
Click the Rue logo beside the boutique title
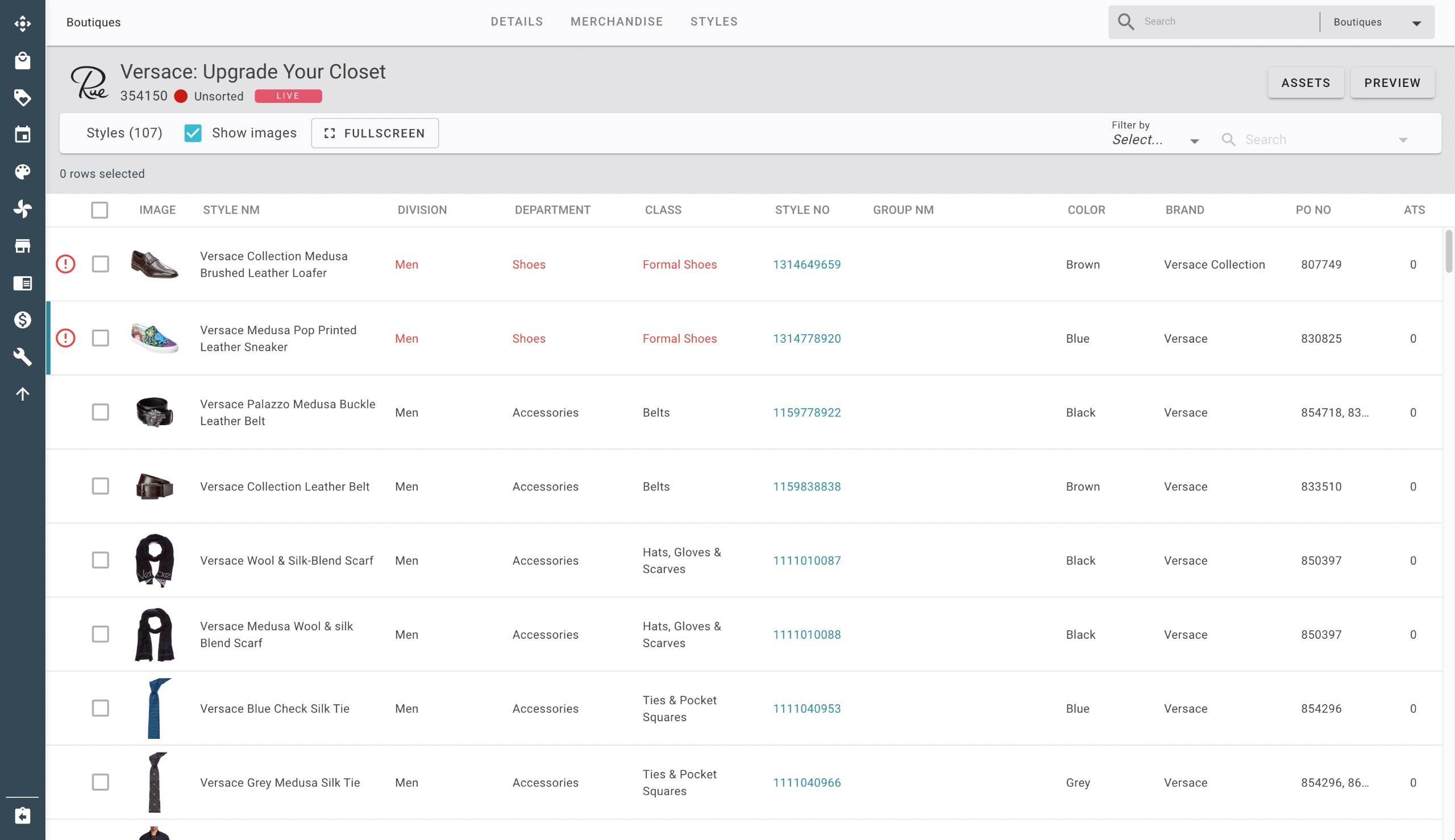[x=89, y=82]
